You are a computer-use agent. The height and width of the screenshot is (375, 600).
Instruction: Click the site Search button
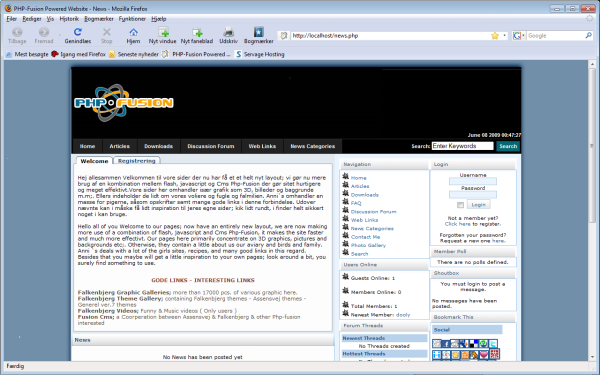point(508,146)
